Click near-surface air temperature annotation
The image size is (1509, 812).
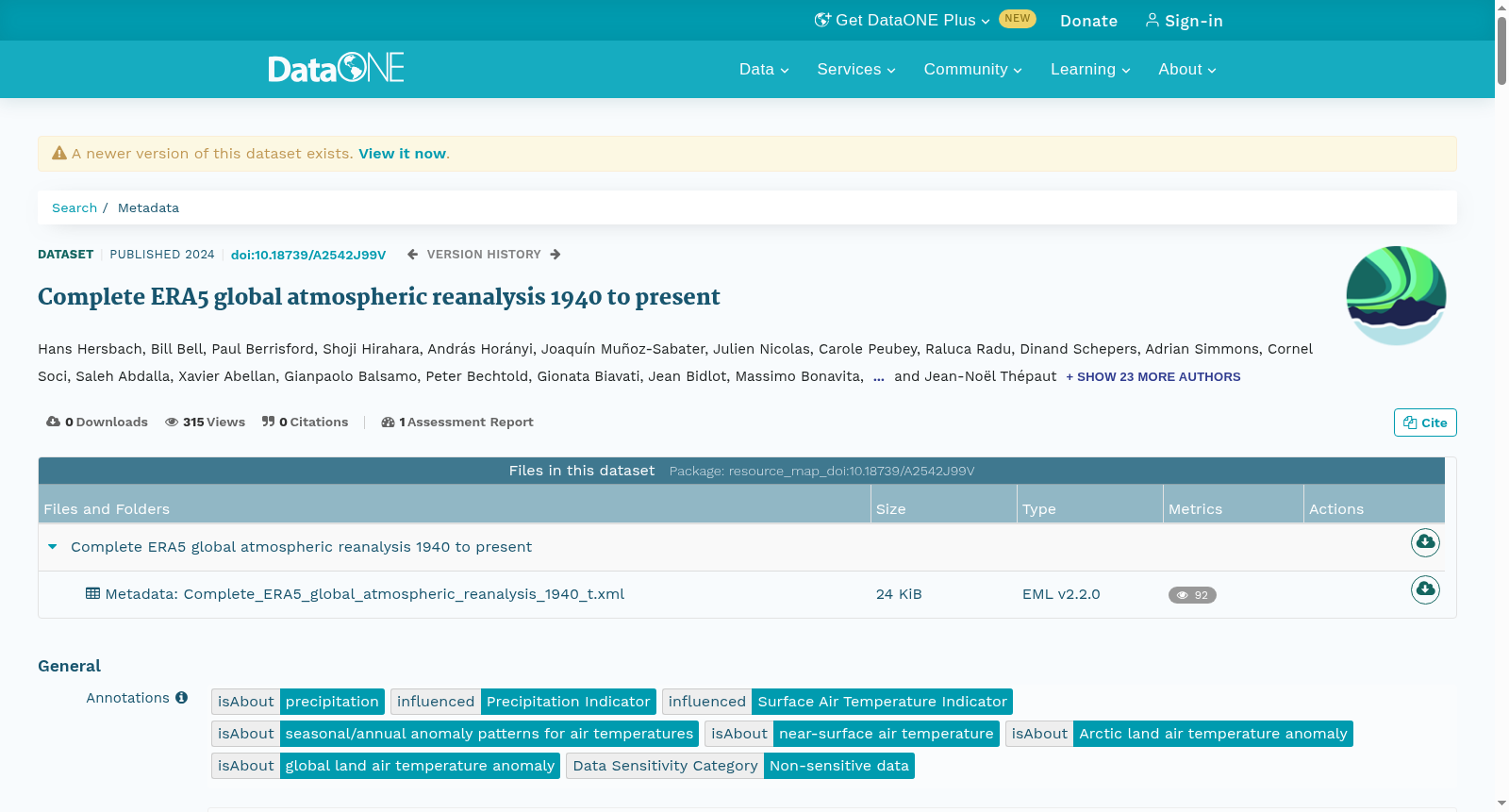point(887,734)
